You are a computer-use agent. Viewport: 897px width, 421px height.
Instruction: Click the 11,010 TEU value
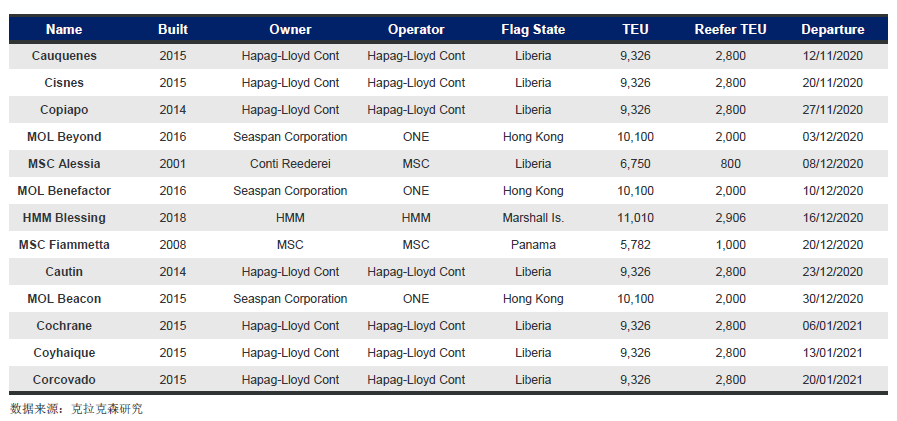pyautogui.click(x=636, y=218)
